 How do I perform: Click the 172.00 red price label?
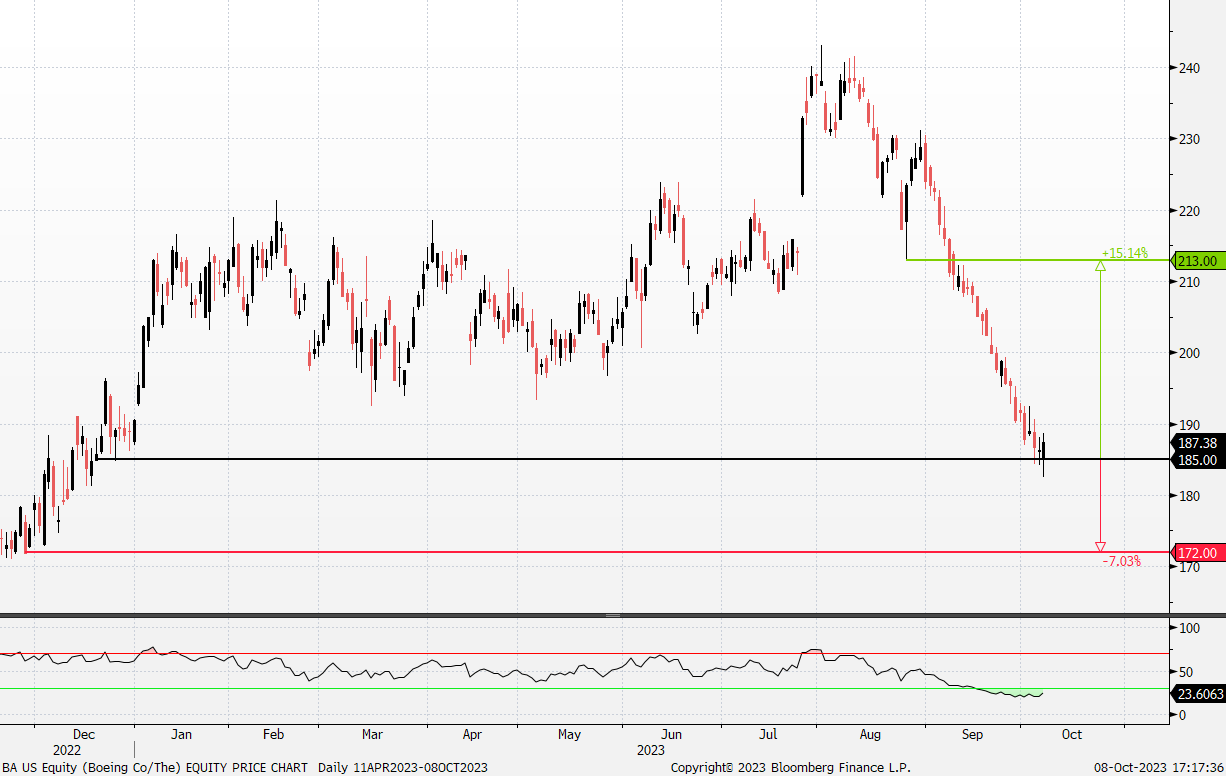[1197, 553]
